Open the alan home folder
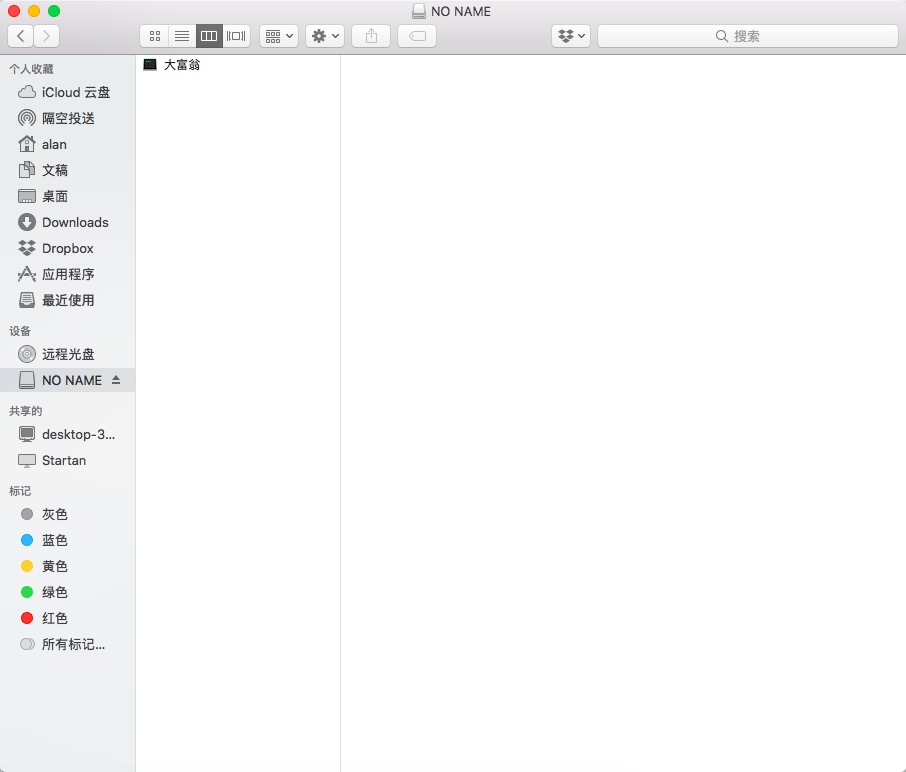906x772 pixels. pos(54,144)
